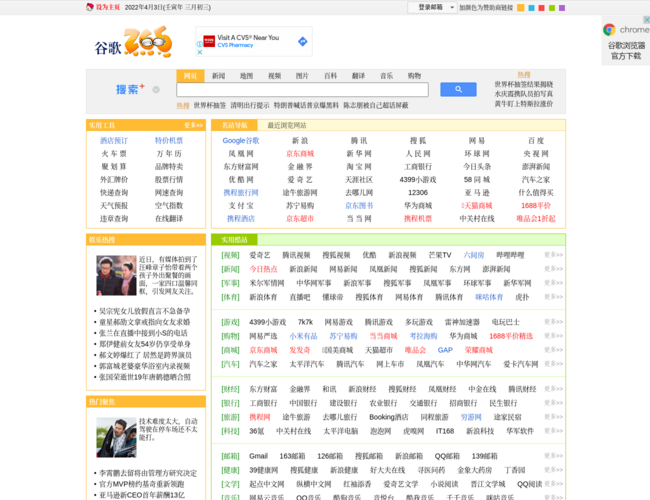Pick the orange theme color swatch
This screenshot has width=650, height=500.
pyautogui.click(x=521, y=7)
